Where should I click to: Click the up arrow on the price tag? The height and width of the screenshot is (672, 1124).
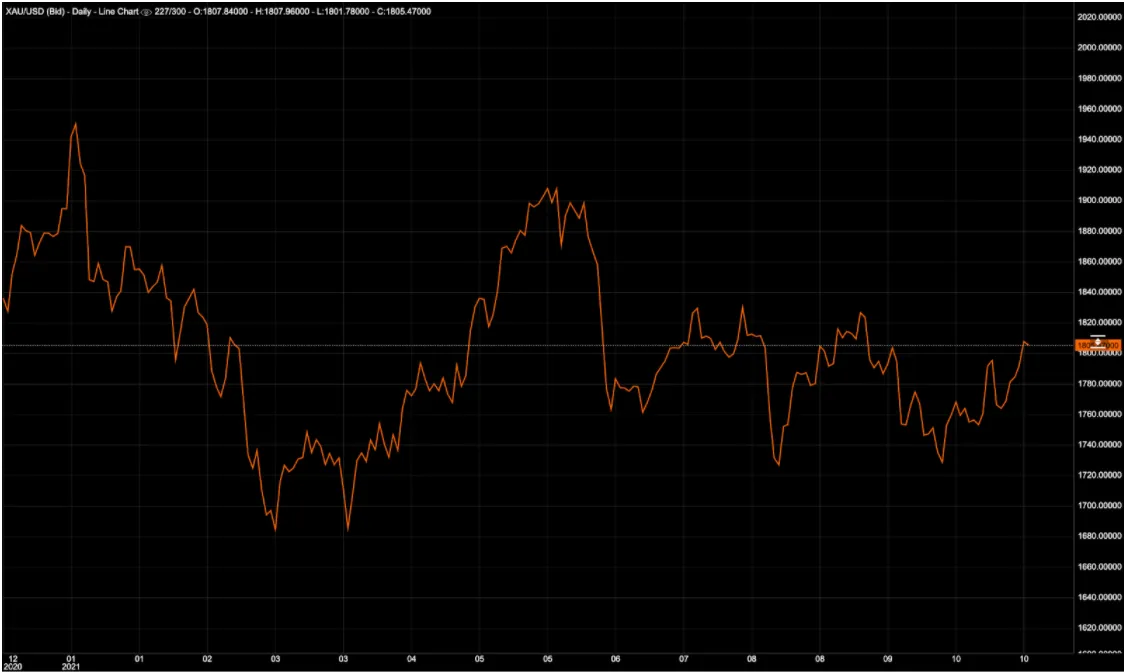coord(1098,338)
